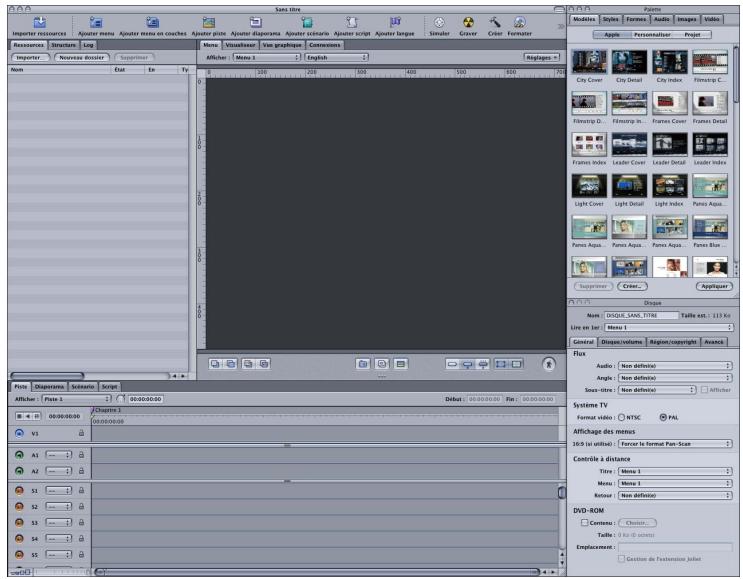Open the Afficher Piste 1 dropdown
This screenshot has height=579, width=743.
[76, 399]
